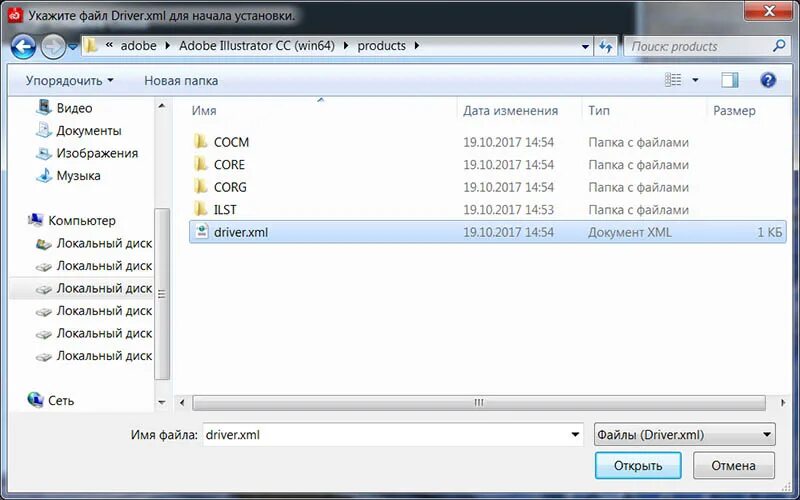Select the CORG folder

230,187
